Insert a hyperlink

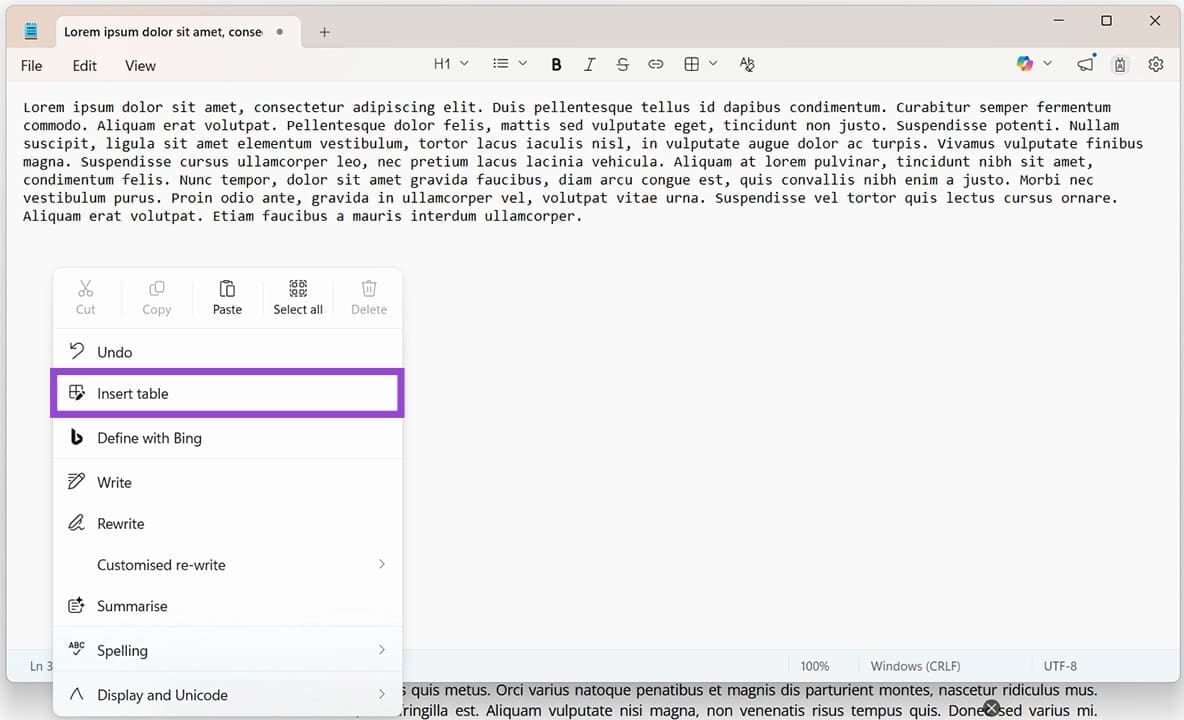pos(656,63)
